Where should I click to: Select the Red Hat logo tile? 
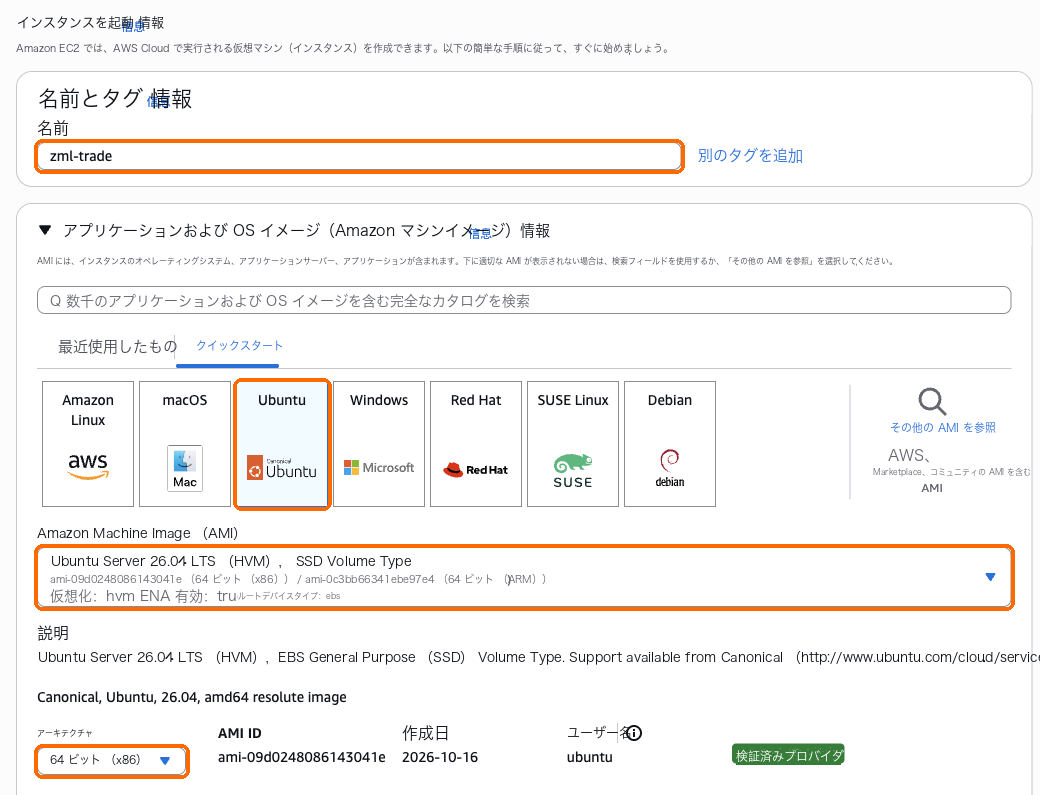(x=476, y=444)
